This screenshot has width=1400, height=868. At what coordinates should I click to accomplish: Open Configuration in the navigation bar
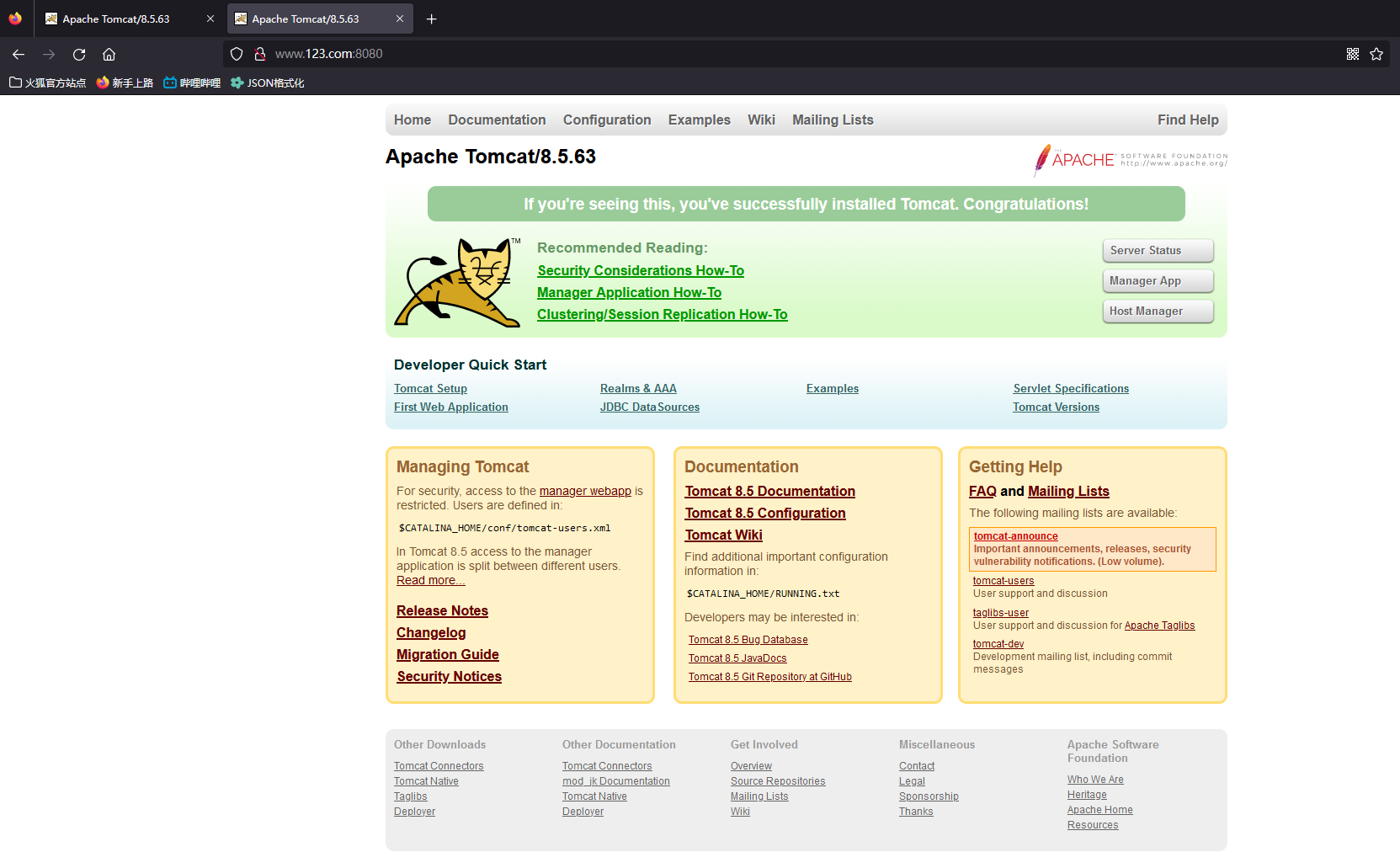pos(607,120)
